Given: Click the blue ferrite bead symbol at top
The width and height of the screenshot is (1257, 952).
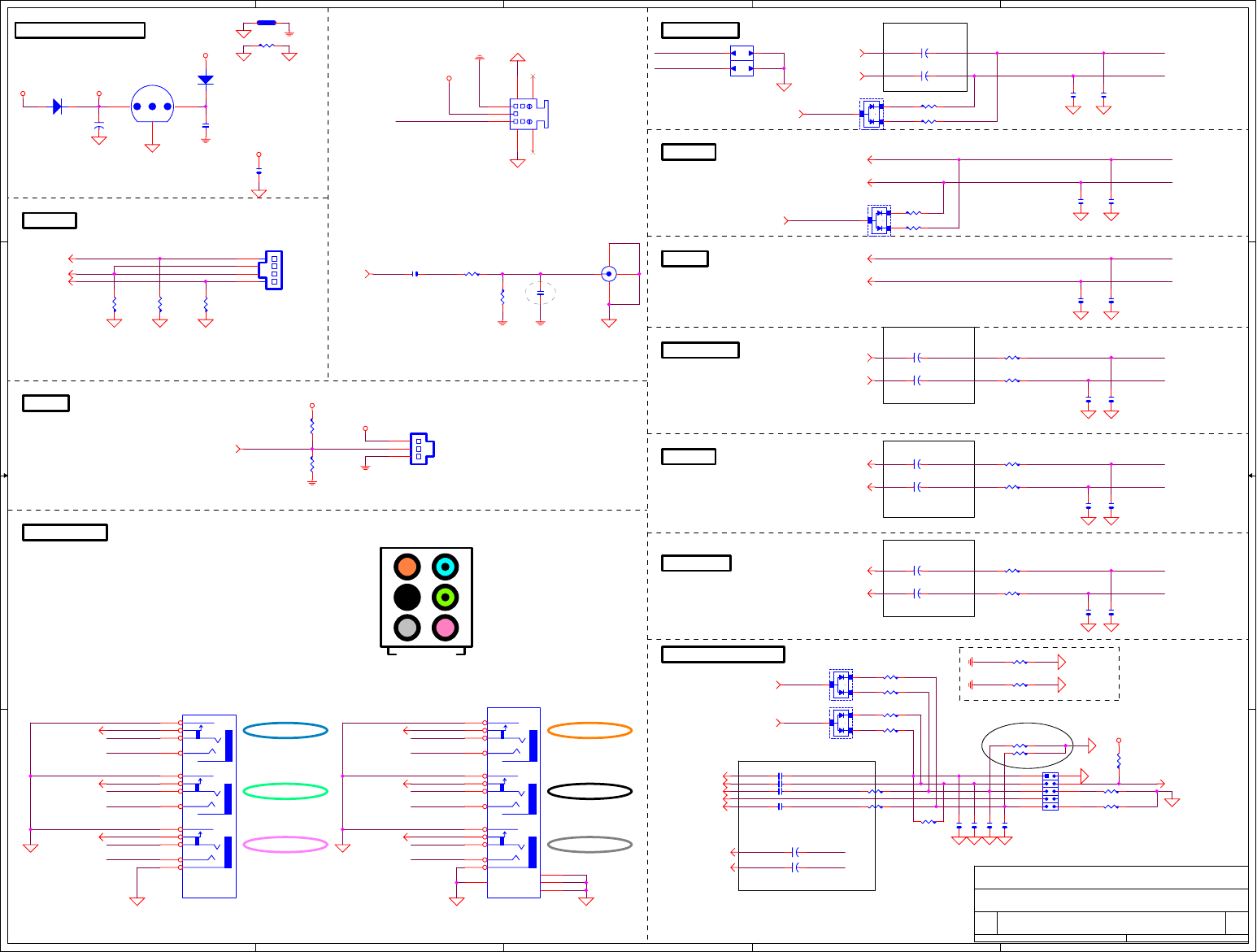Looking at the screenshot, I should [266, 23].
